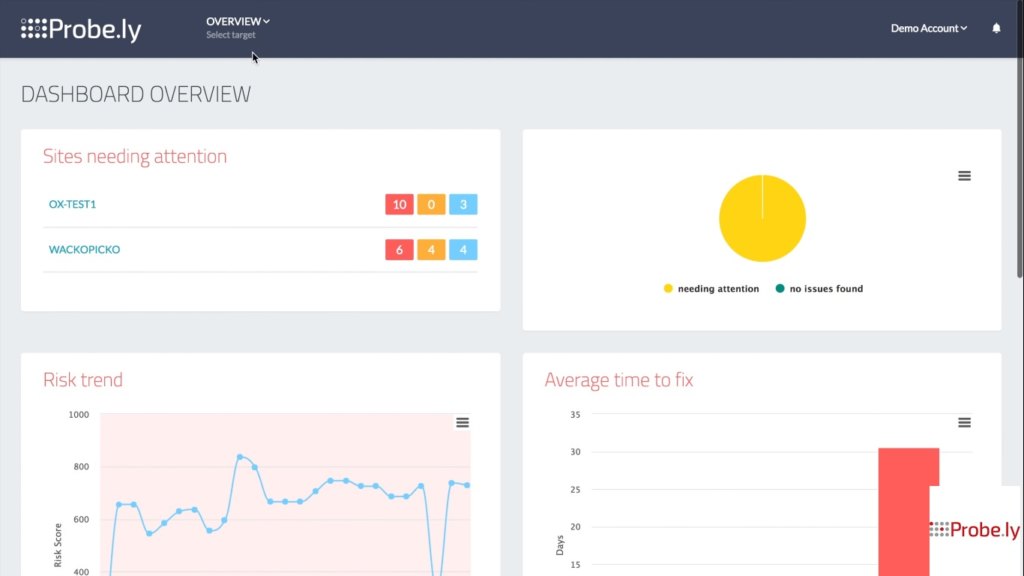Click the yellow slice of the pie chart
Image resolution: width=1024 pixels, height=576 pixels.
[x=762, y=218]
